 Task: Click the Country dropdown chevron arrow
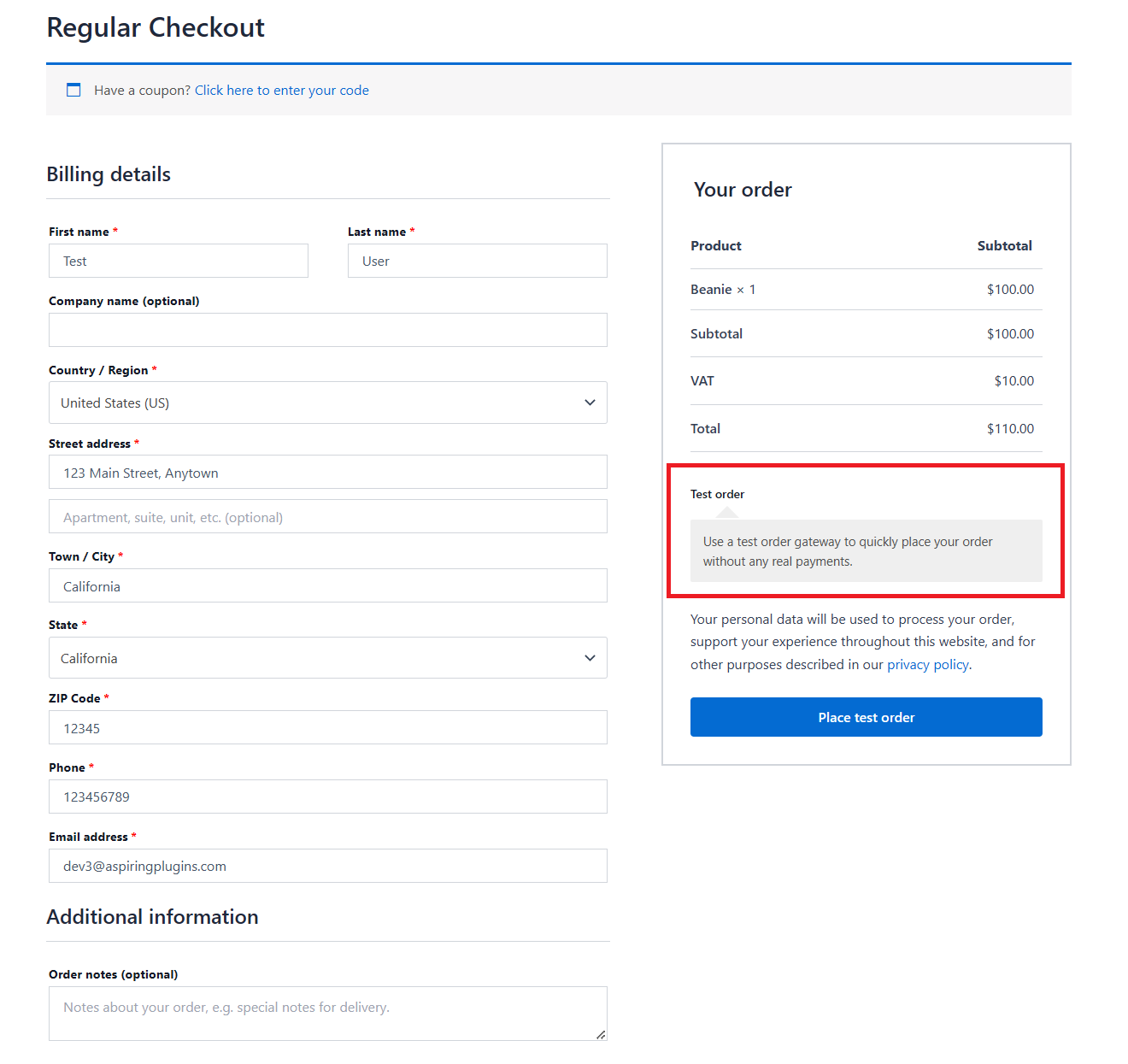(x=590, y=403)
